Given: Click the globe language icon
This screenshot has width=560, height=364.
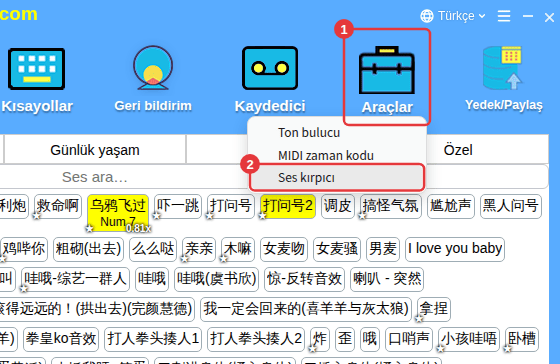Looking at the screenshot, I should tap(427, 16).
